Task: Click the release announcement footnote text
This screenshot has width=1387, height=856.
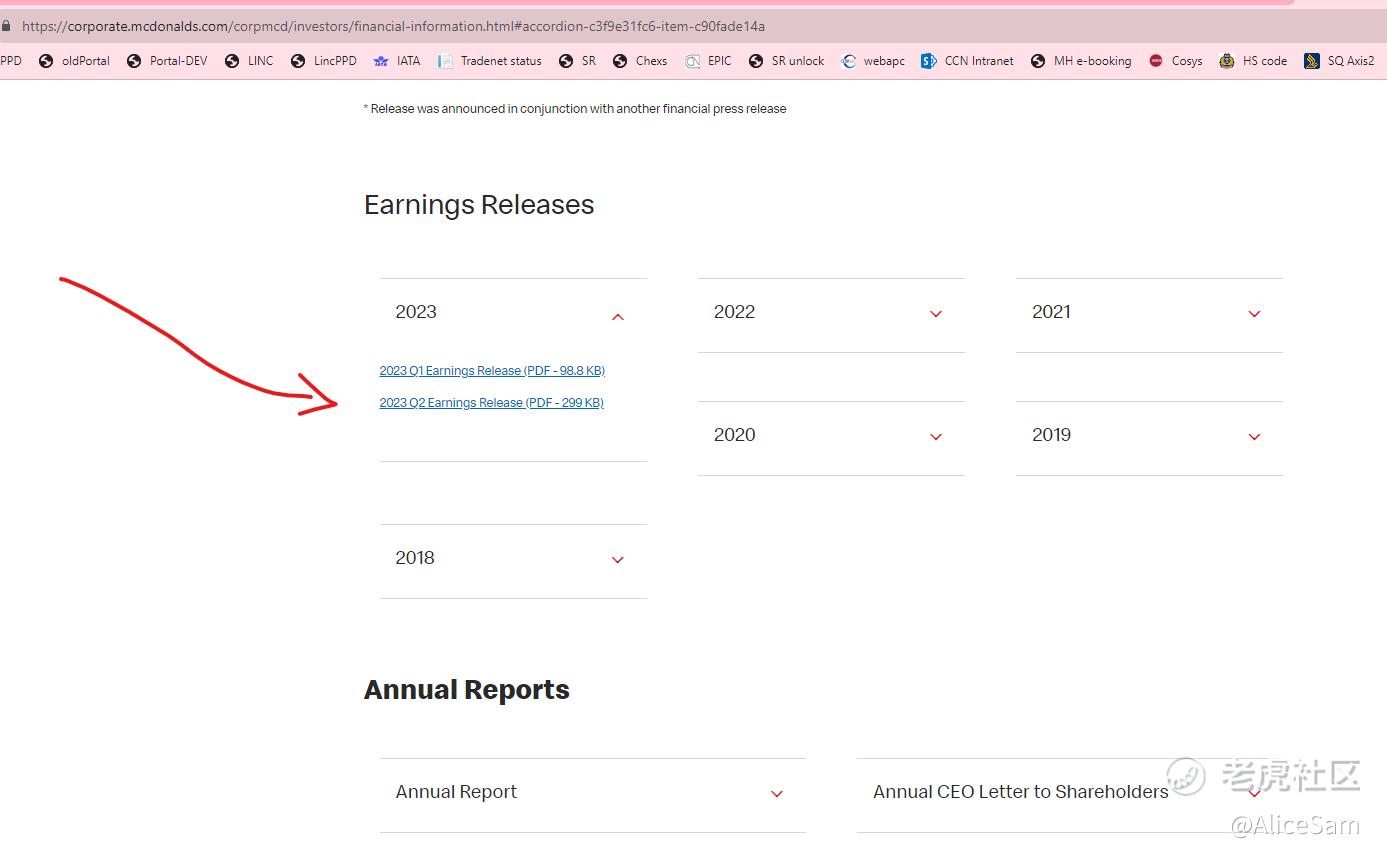Action: point(575,109)
